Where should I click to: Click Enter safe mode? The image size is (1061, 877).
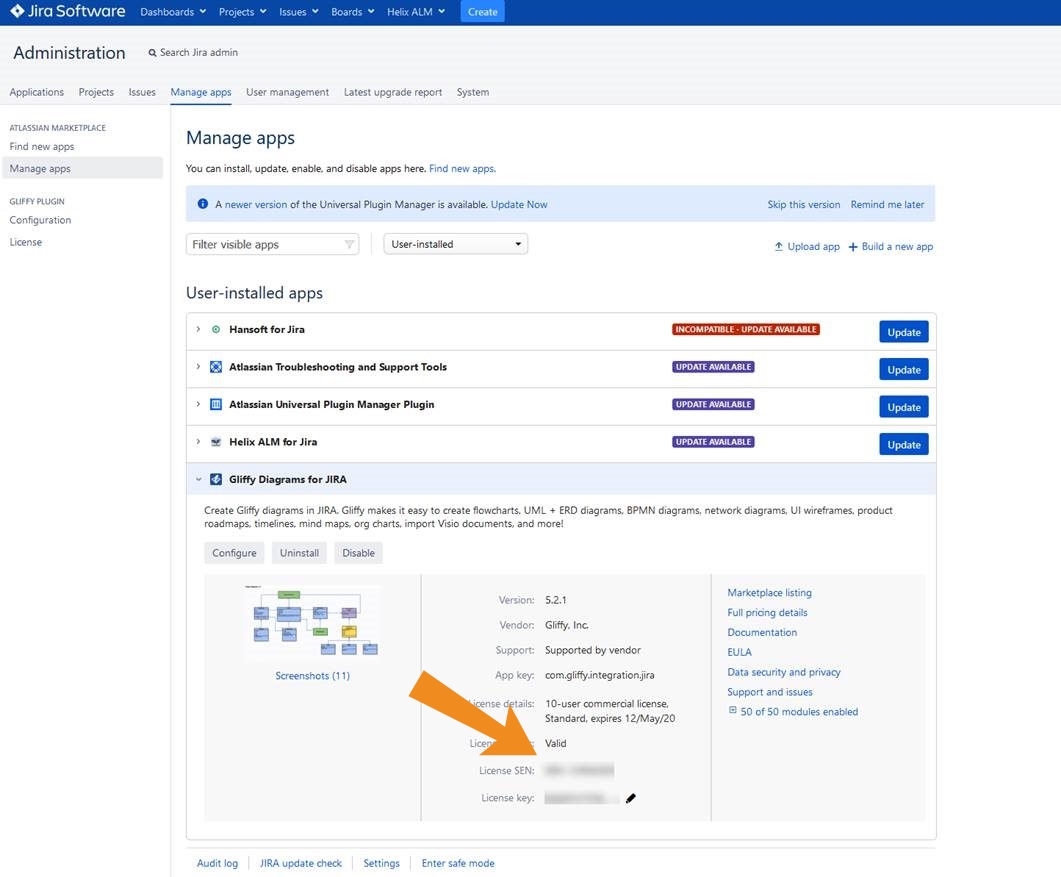458,863
